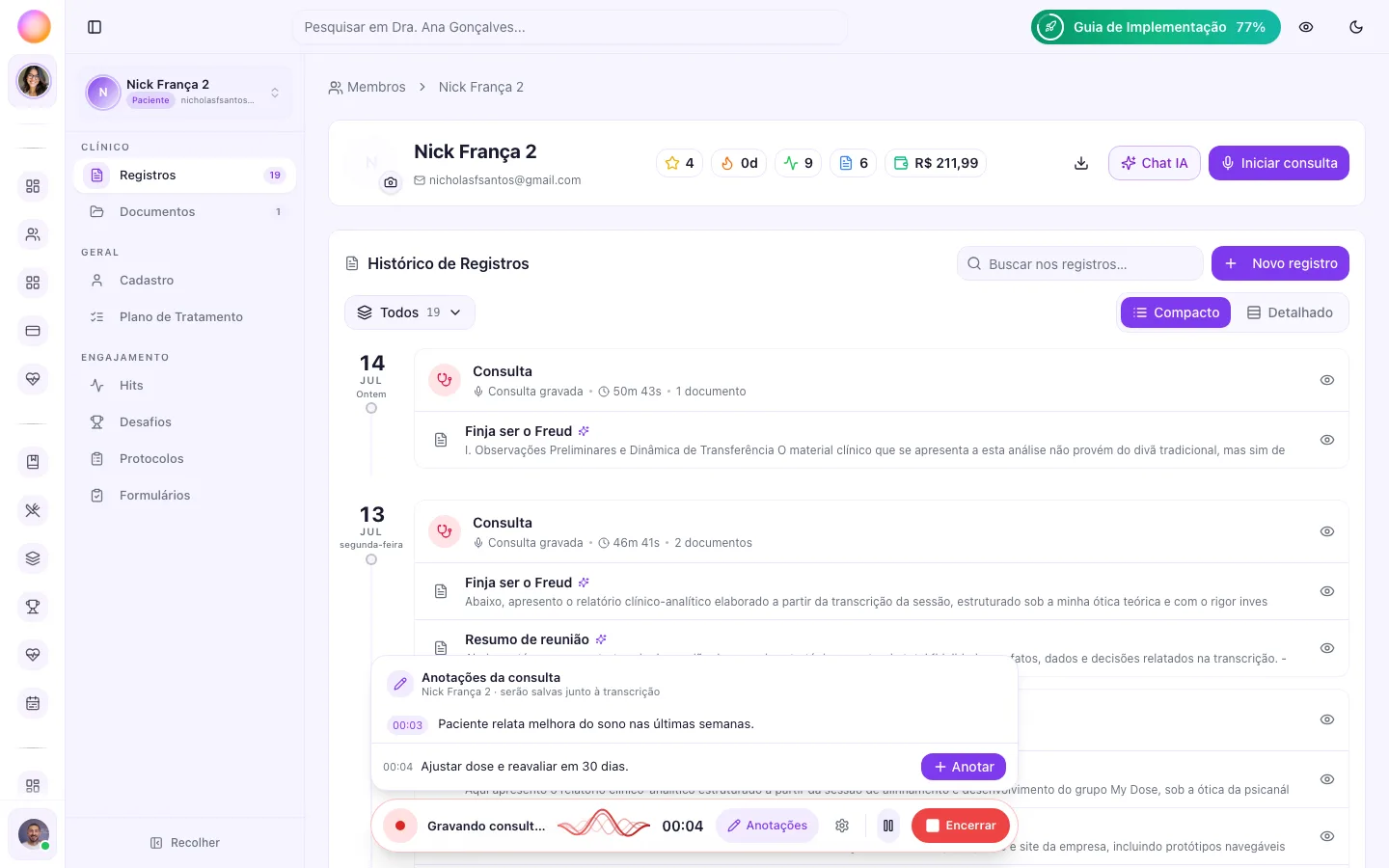Viewport: 1389px width, 868px height.
Task: Switch to Detalhado view
Action: 1290,312
